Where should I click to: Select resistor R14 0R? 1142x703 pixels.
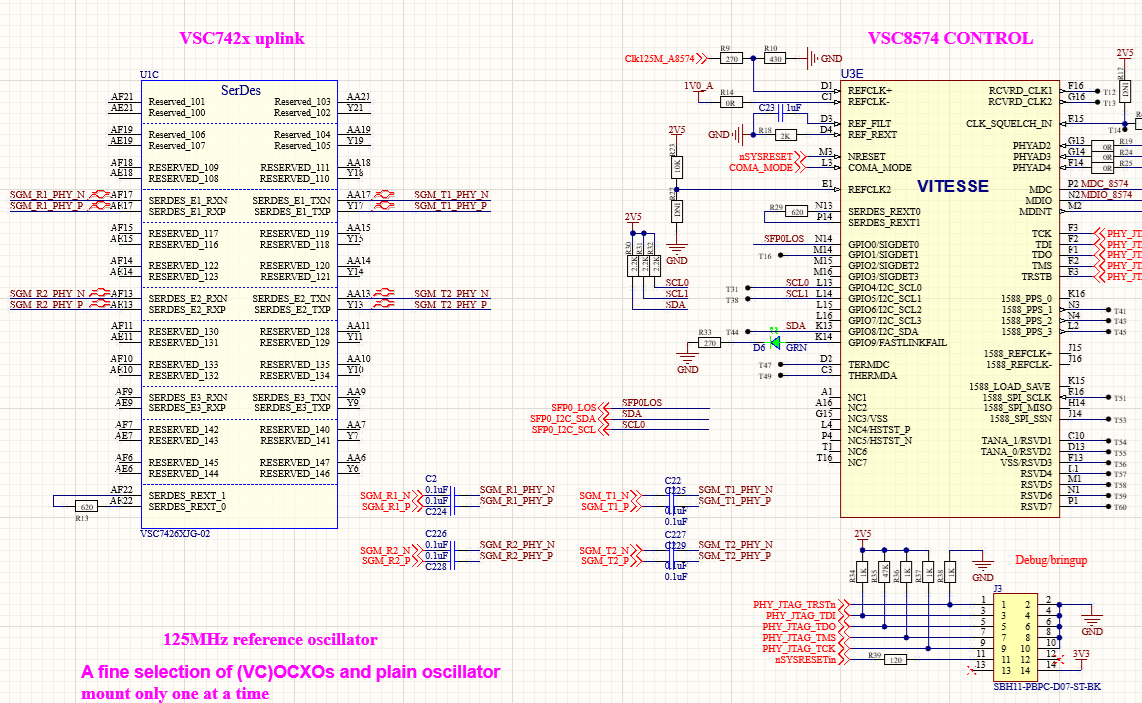[x=730, y=102]
